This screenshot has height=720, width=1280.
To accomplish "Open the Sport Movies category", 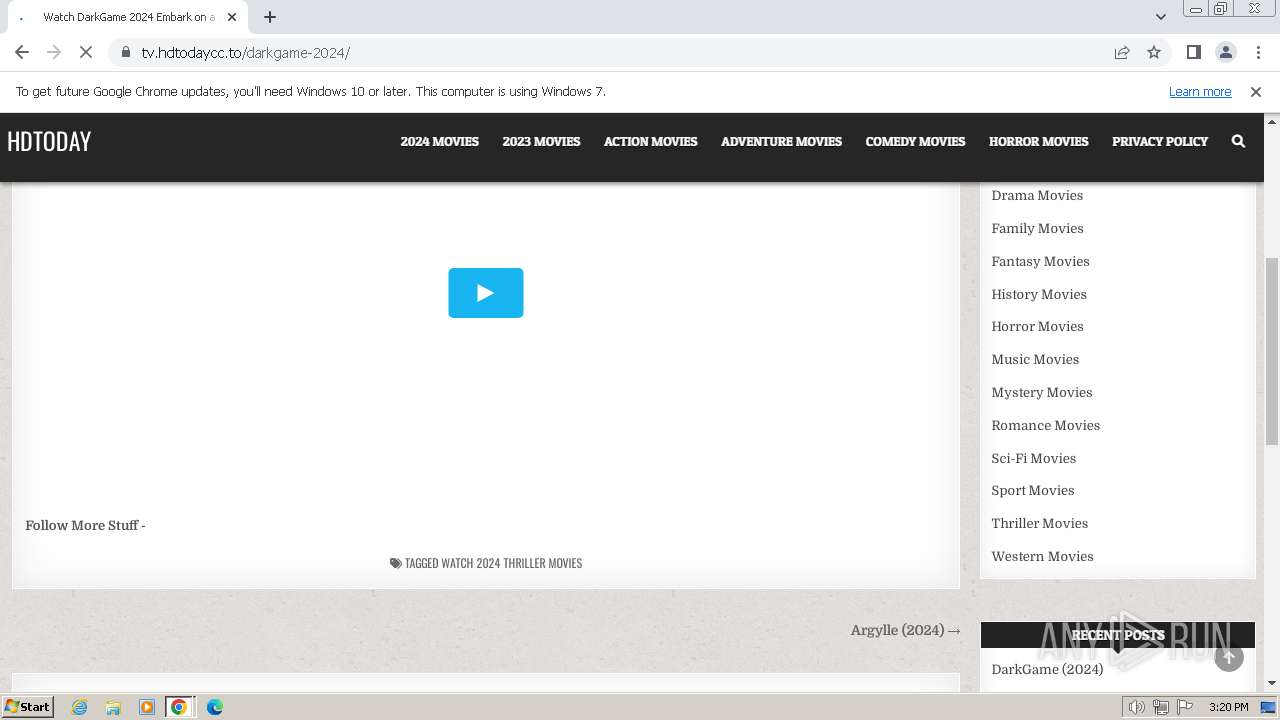I will tap(1032, 490).
